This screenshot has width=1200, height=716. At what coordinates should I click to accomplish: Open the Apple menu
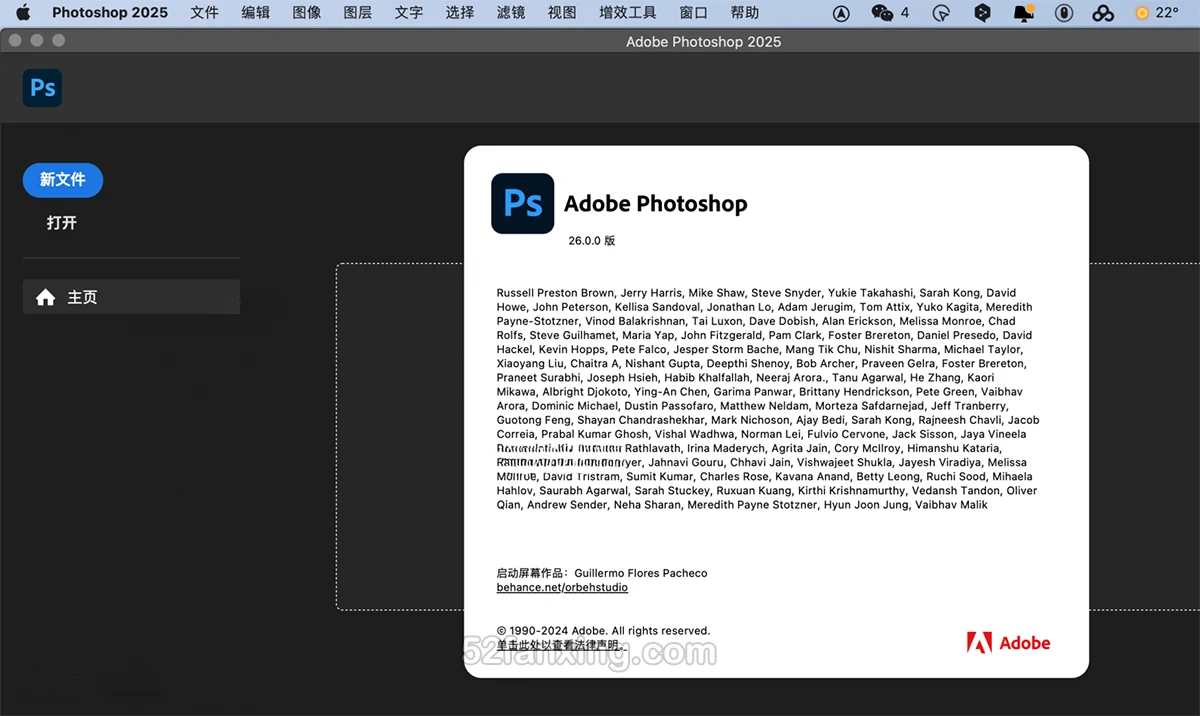(22, 13)
